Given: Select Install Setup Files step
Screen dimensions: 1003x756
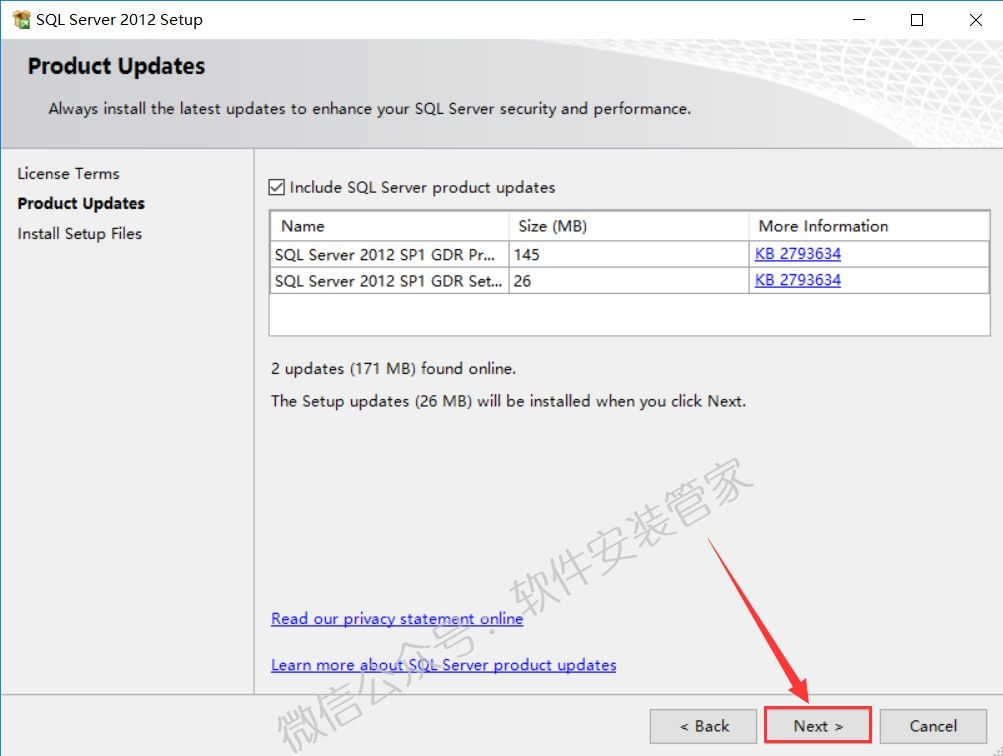Looking at the screenshot, I should [x=79, y=233].
